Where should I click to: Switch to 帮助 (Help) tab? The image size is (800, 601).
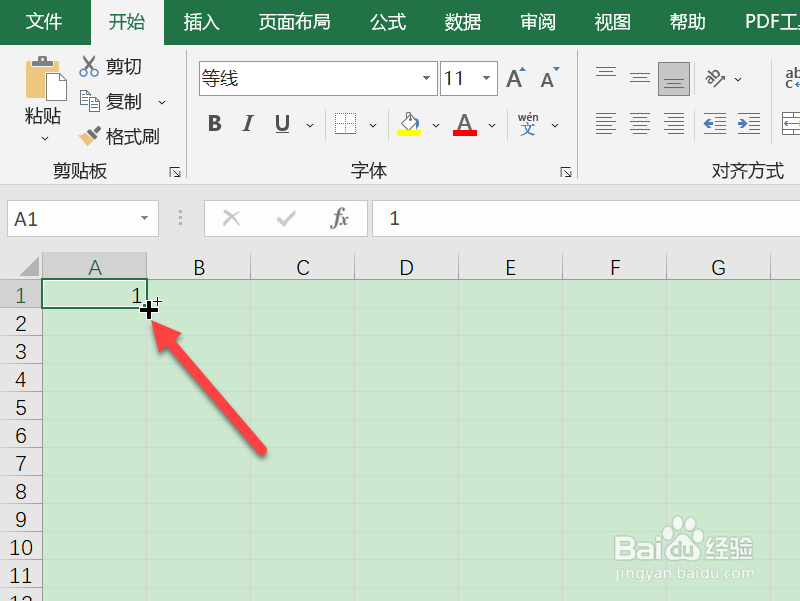[687, 22]
